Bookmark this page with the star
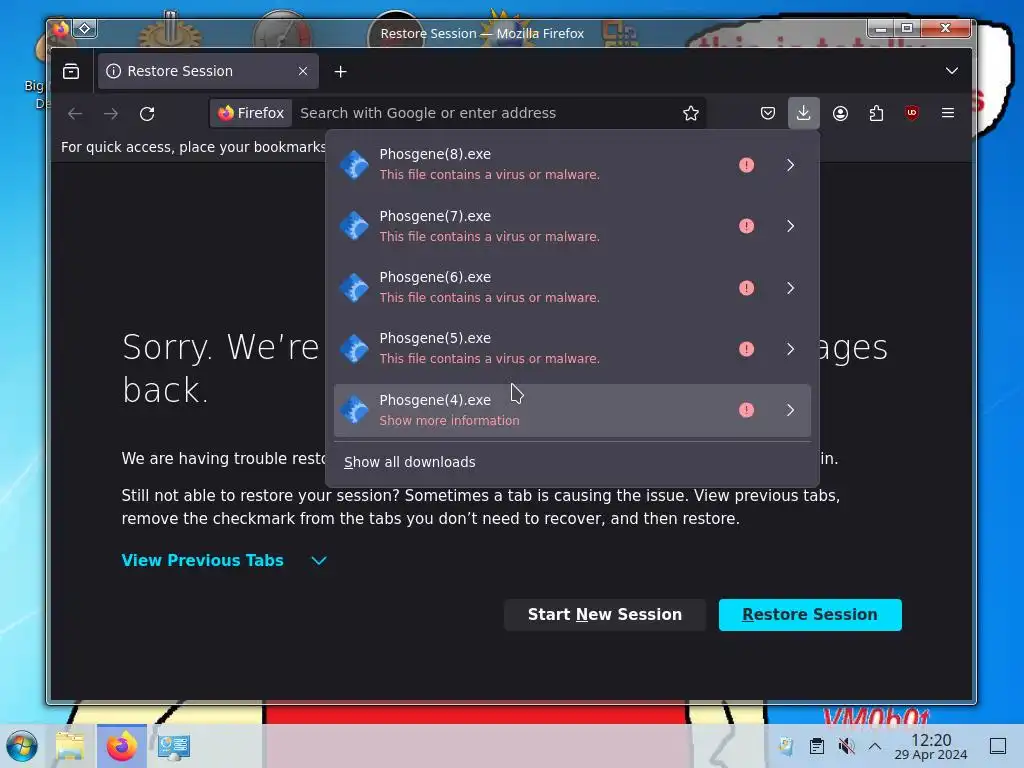 (690, 113)
